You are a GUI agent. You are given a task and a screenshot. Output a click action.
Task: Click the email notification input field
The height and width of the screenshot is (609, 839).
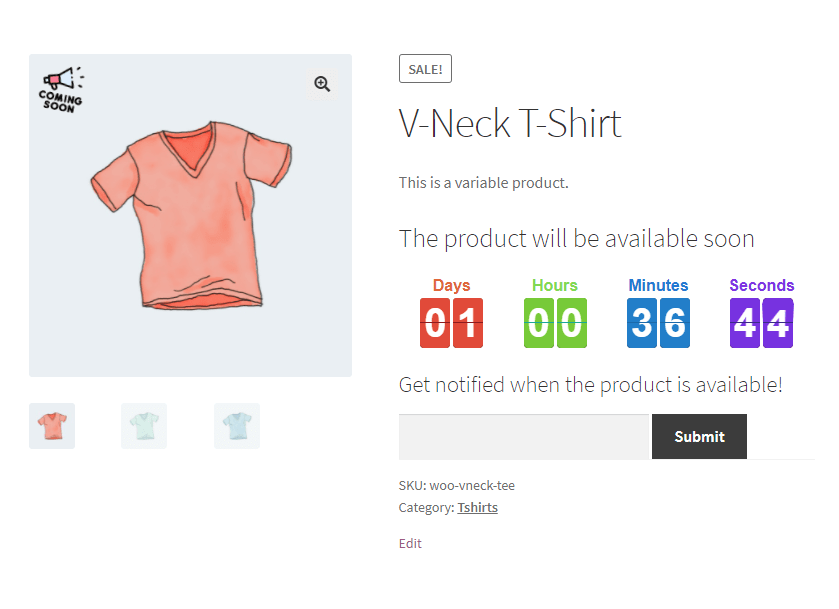tap(524, 437)
